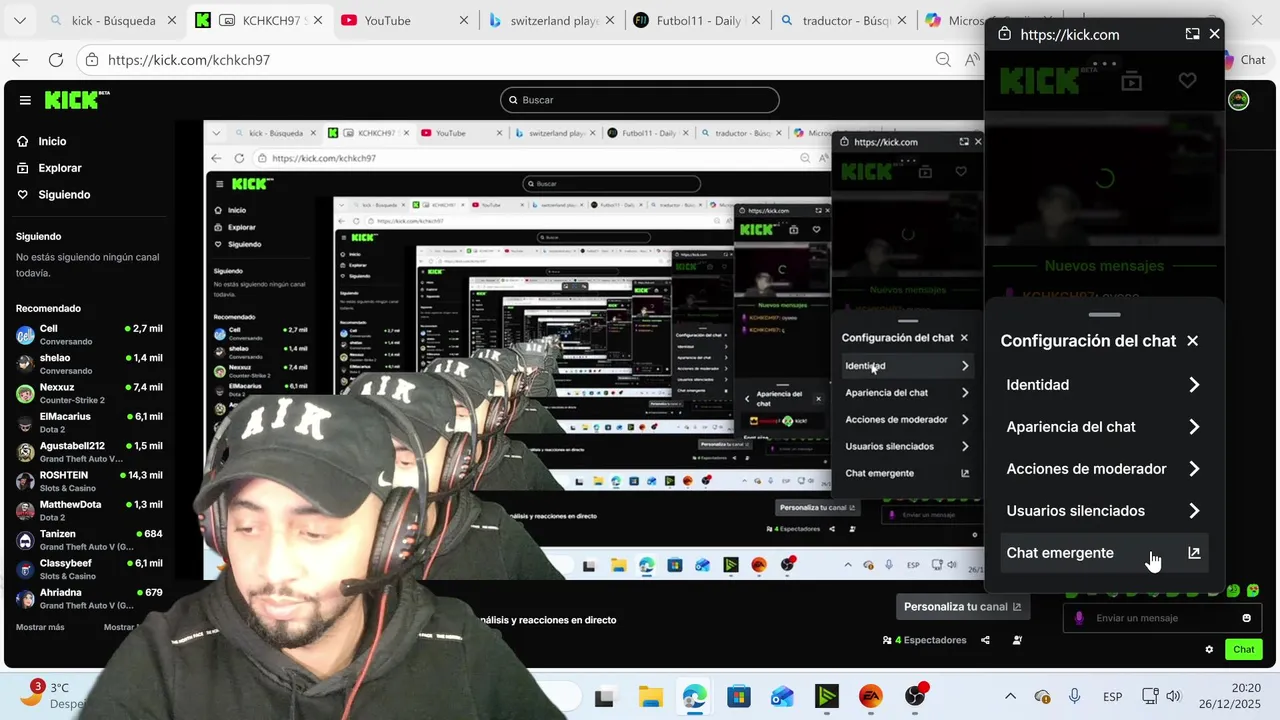Click the Buscar search box
Viewport: 1280px width, 720px height.
640,100
